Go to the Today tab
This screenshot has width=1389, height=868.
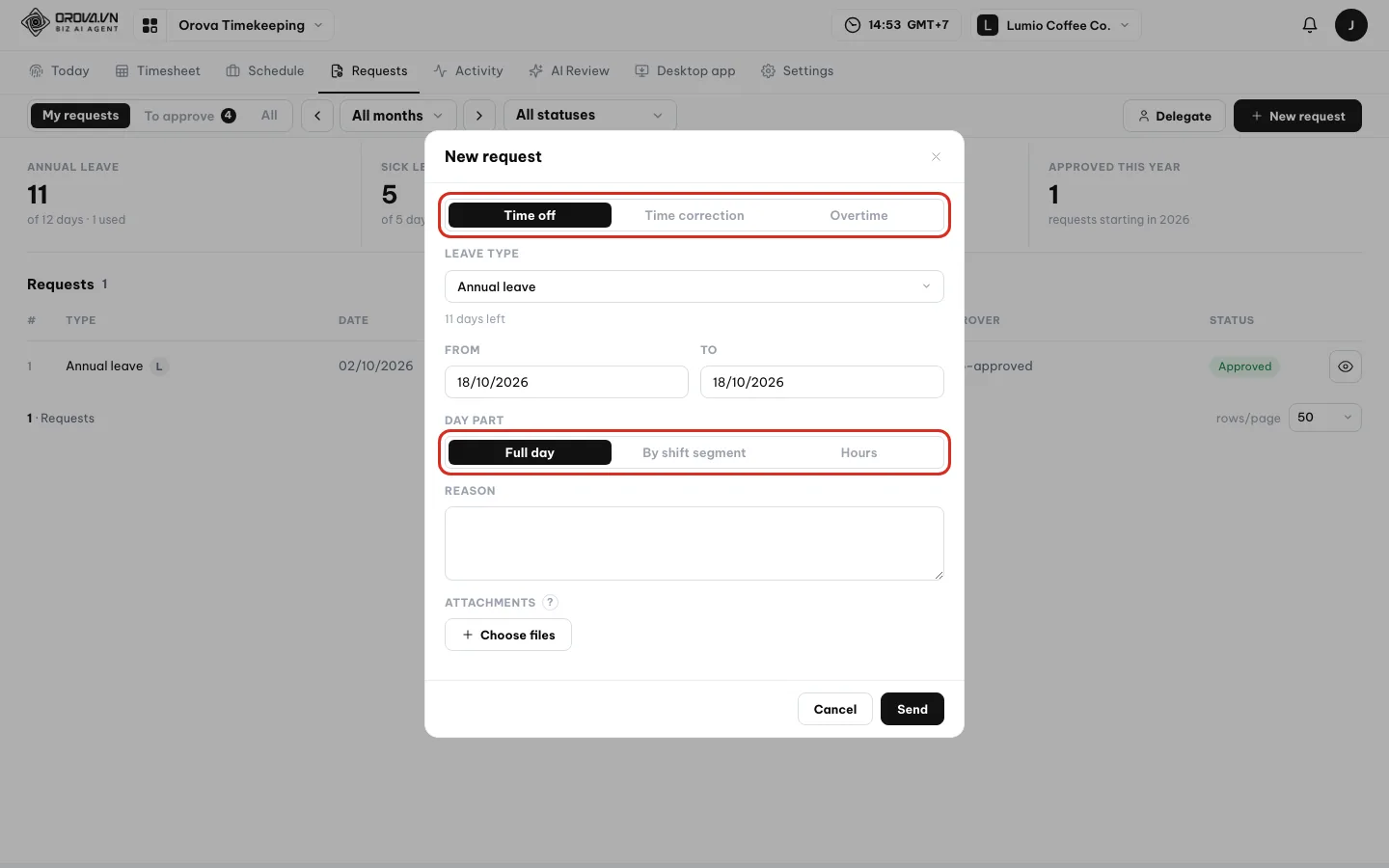coord(59,71)
